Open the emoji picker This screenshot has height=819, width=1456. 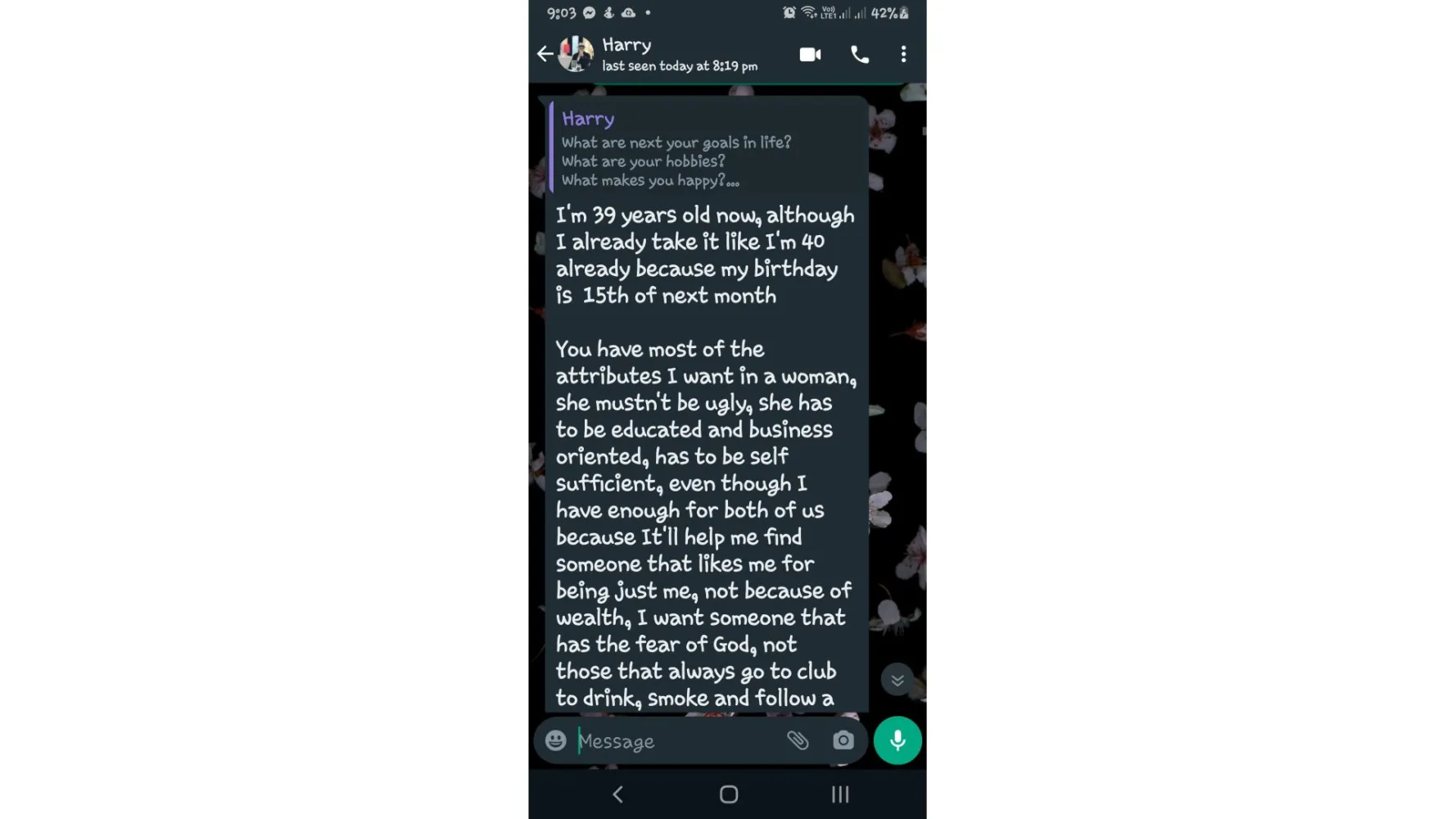pyautogui.click(x=555, y=740)
